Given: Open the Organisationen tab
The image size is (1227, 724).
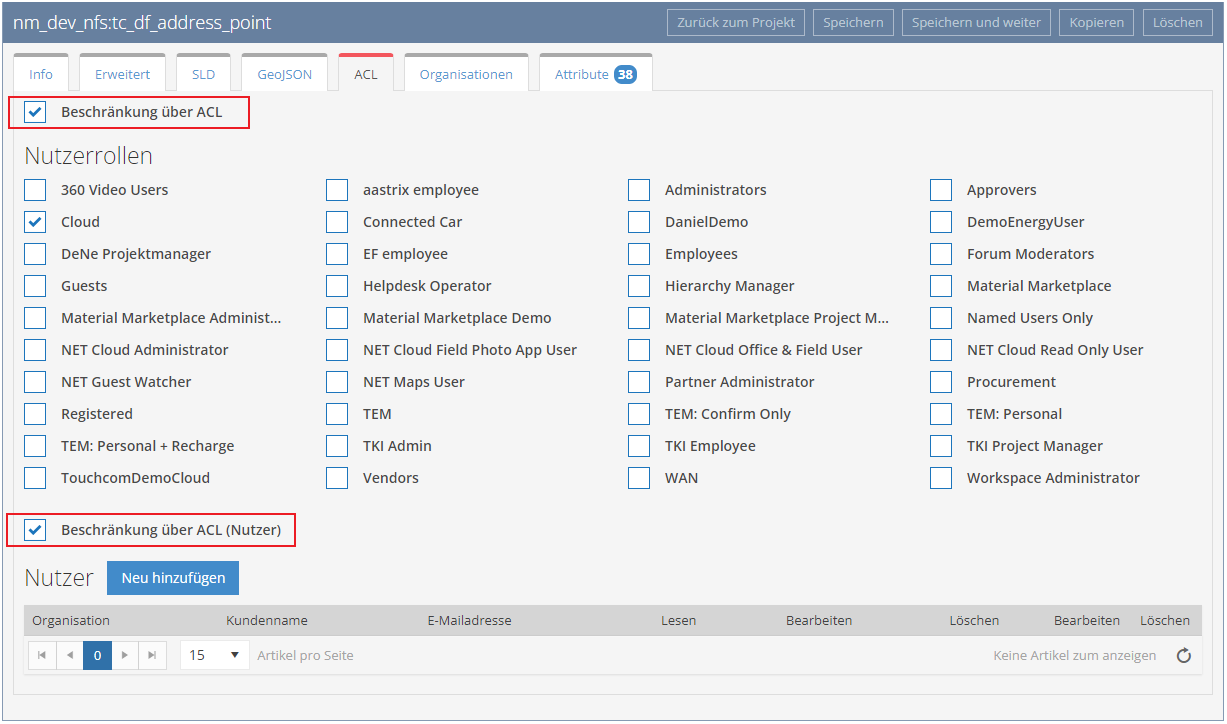Looking at the screenshot, I should [x=466, y=74].
